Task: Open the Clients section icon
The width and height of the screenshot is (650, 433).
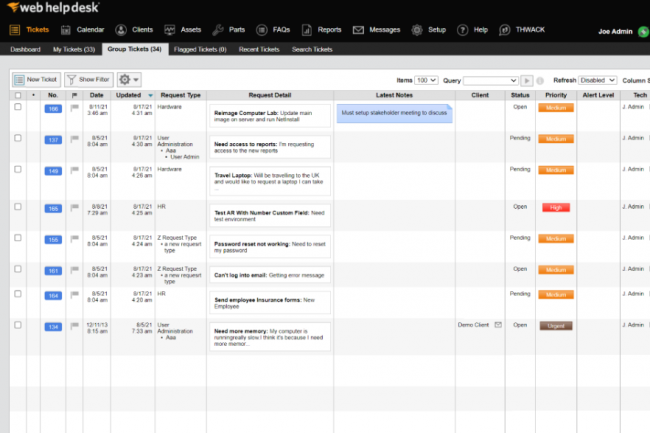Action: pyautogui.click(x=121, y=30)
